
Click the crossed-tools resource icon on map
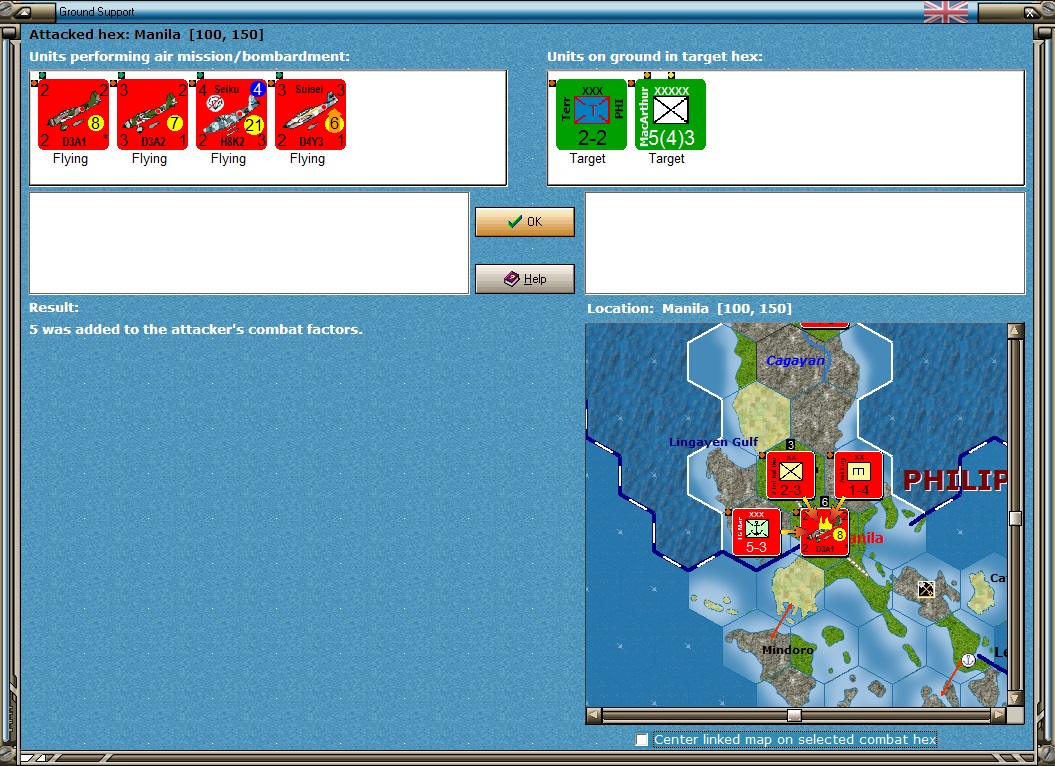coord(926,589)
